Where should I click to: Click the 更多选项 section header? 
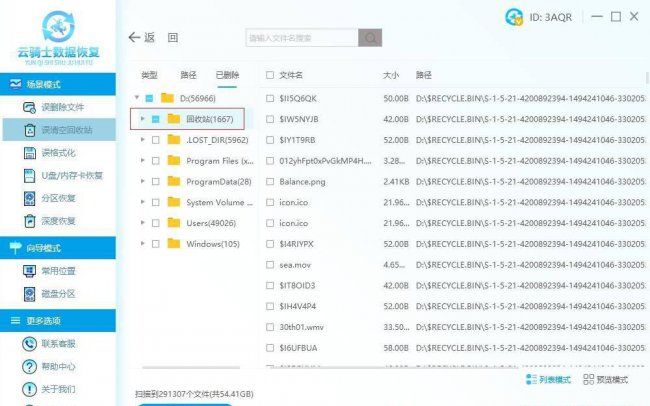point(58,321)
